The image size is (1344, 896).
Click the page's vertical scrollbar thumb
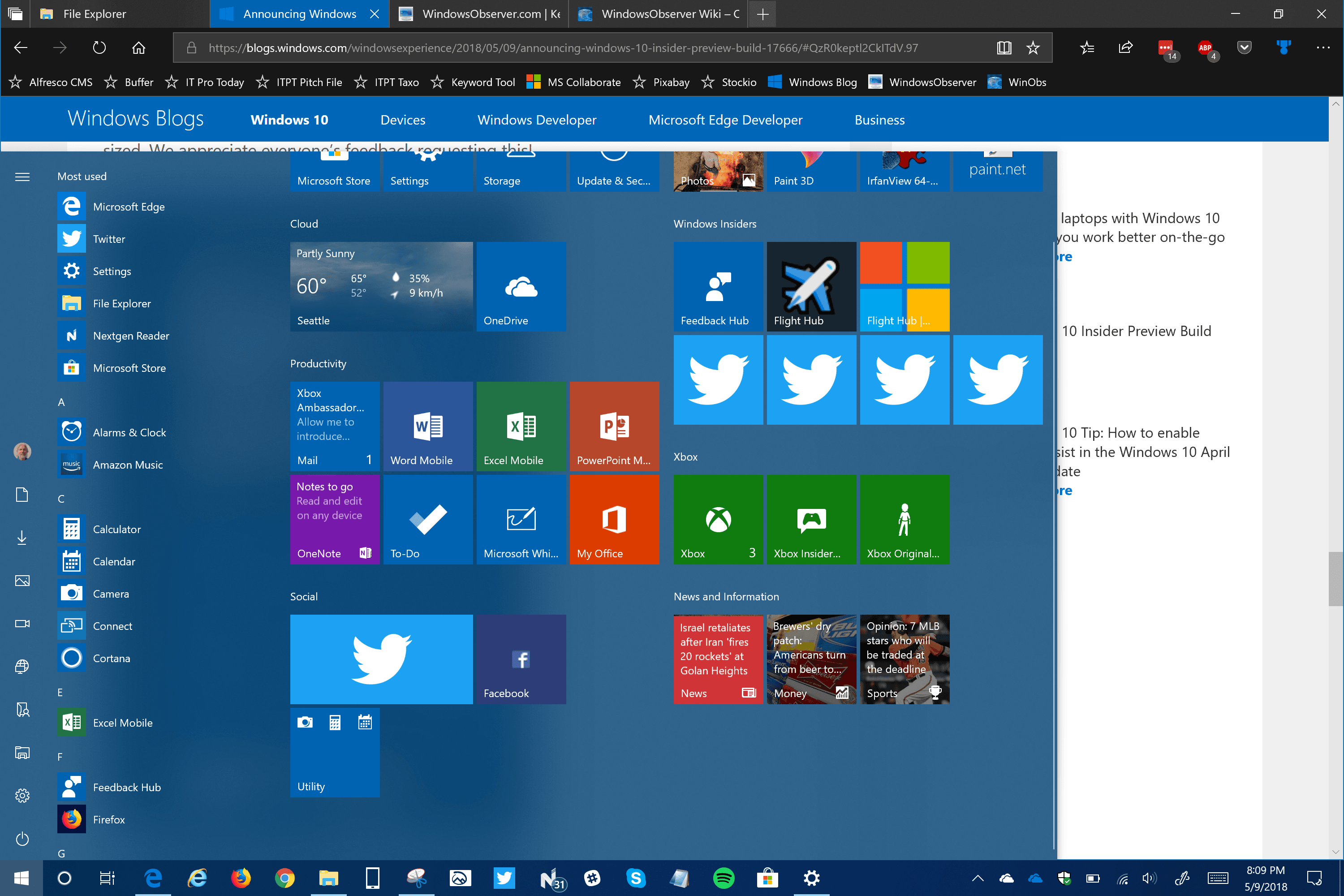[x=1335, y=578]
